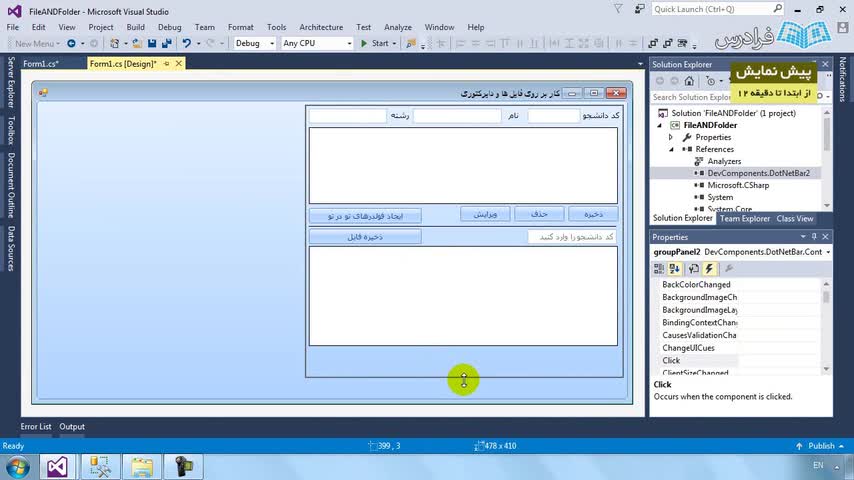The image size is (854, 480).
Task: Open the Toolbox side tab
Action: (x=11, y=130)
